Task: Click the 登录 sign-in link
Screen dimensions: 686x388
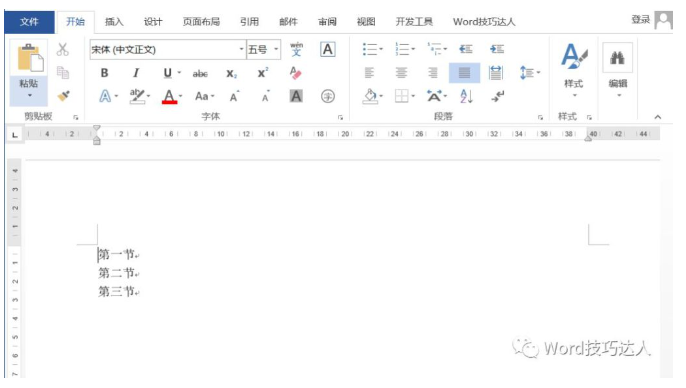Action: (640, 19)
